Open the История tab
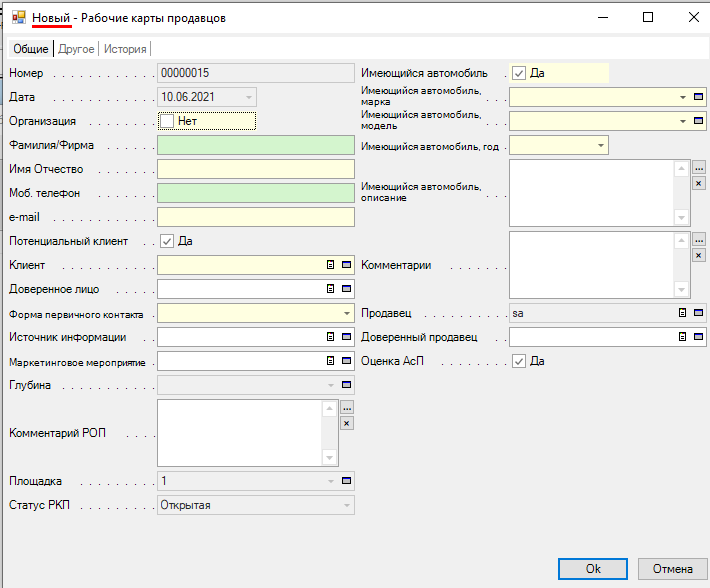Image resolution: width=710 pixels, height=588 pixels. point(124,49)
